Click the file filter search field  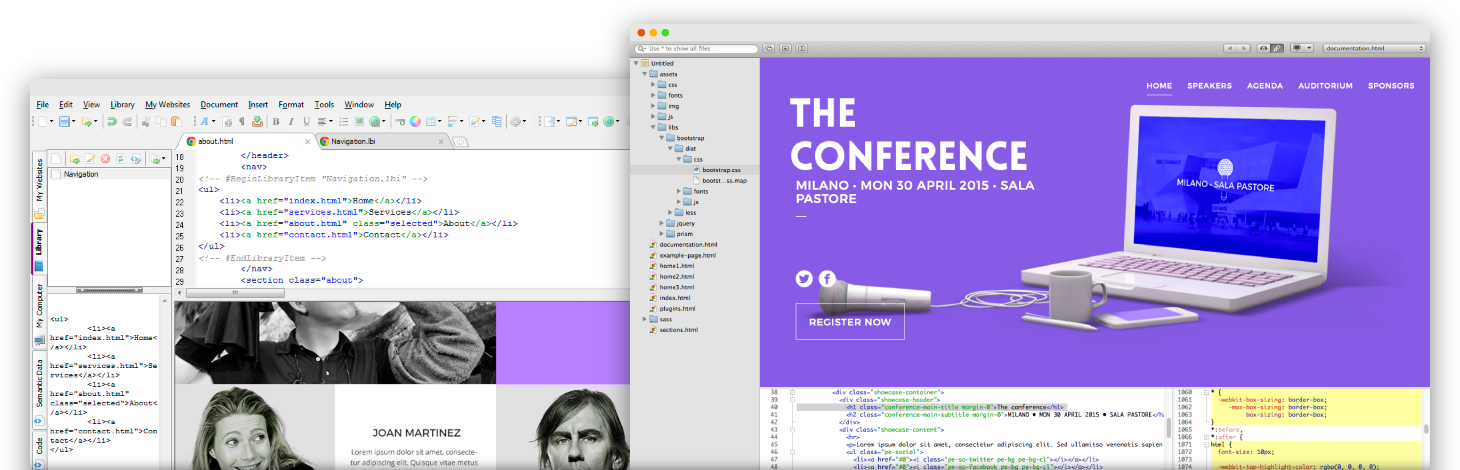point(697,48)
